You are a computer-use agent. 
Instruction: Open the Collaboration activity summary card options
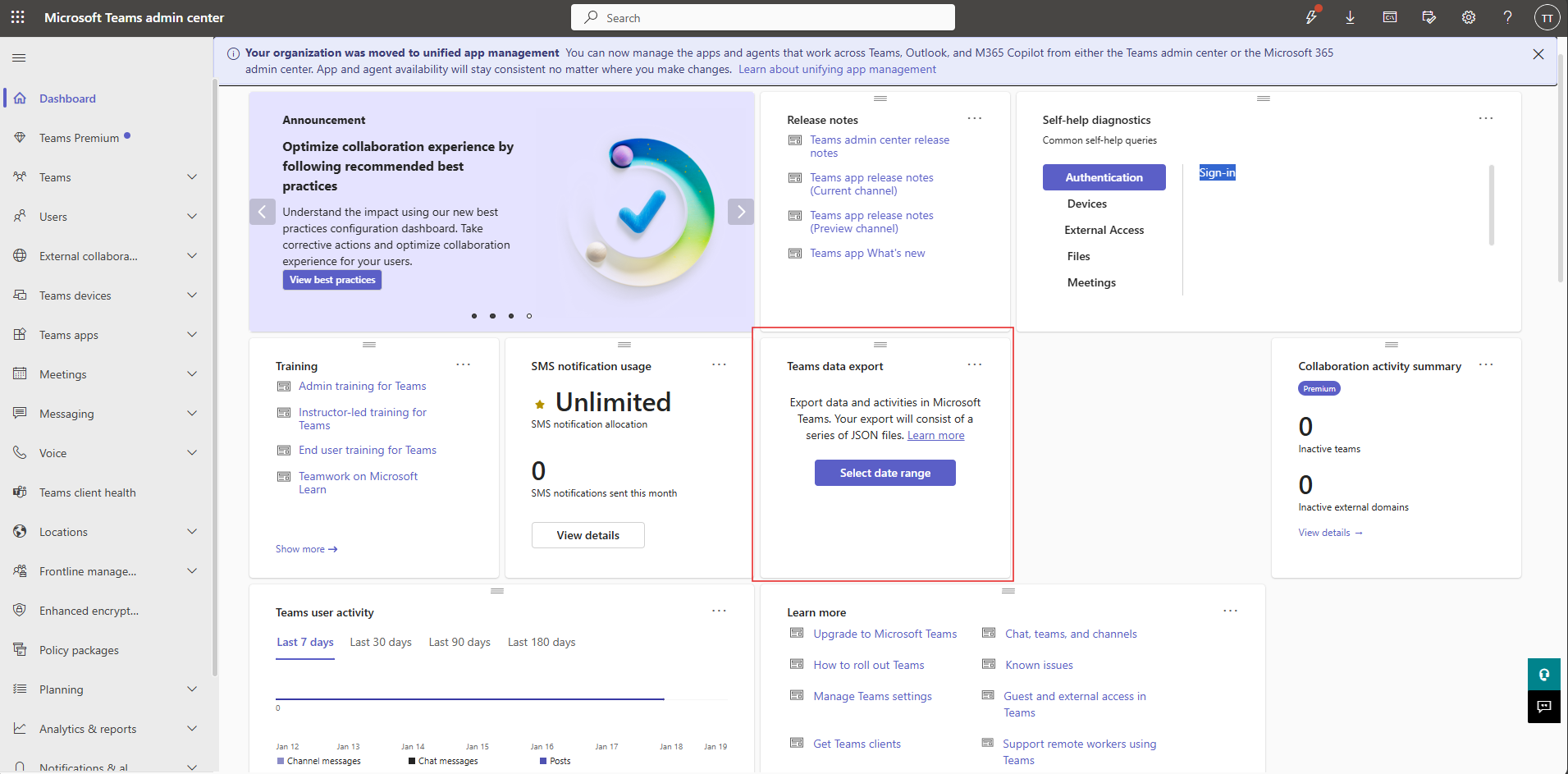click(x=1486, y=364)
